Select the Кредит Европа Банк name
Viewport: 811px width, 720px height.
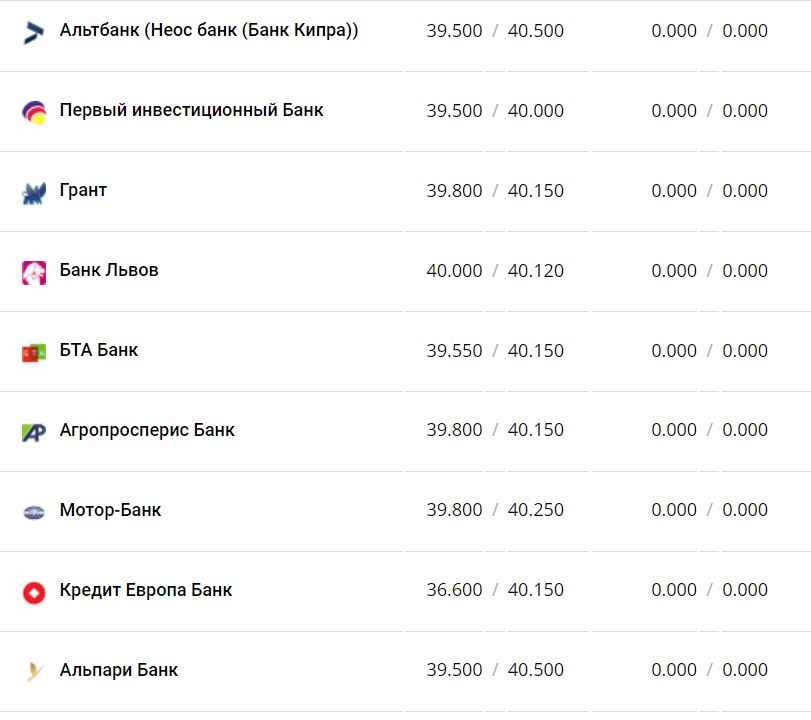click(x=146, y=591)
